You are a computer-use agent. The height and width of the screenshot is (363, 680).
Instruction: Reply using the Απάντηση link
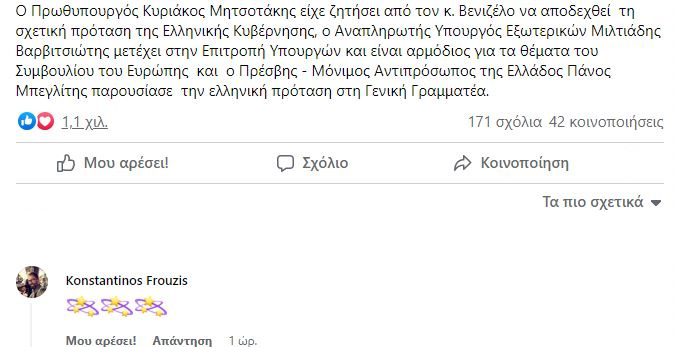point(182,341)
